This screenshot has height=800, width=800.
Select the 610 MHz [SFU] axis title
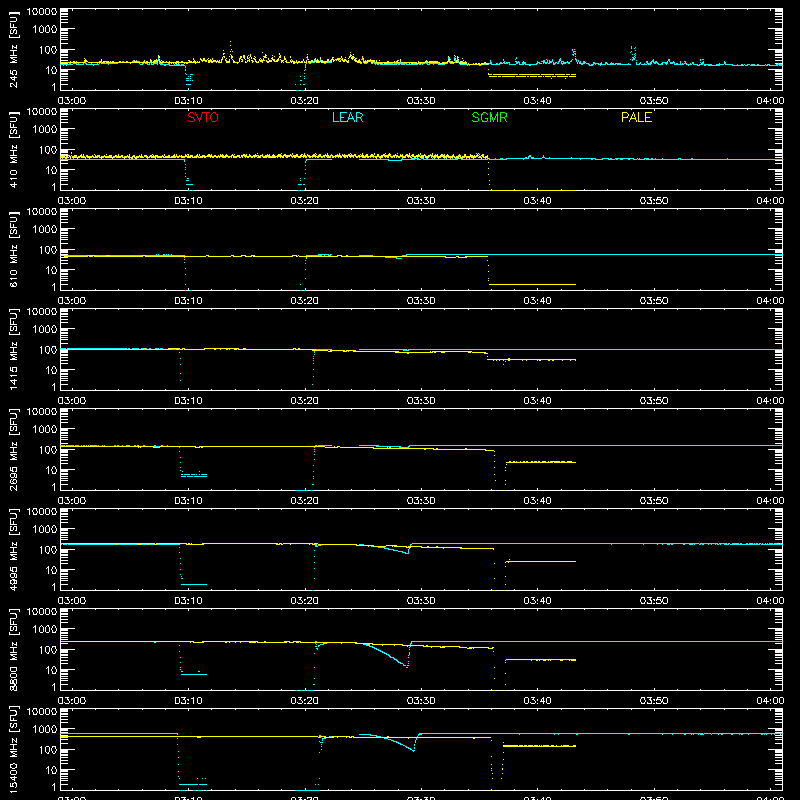(x=13, y=249)
